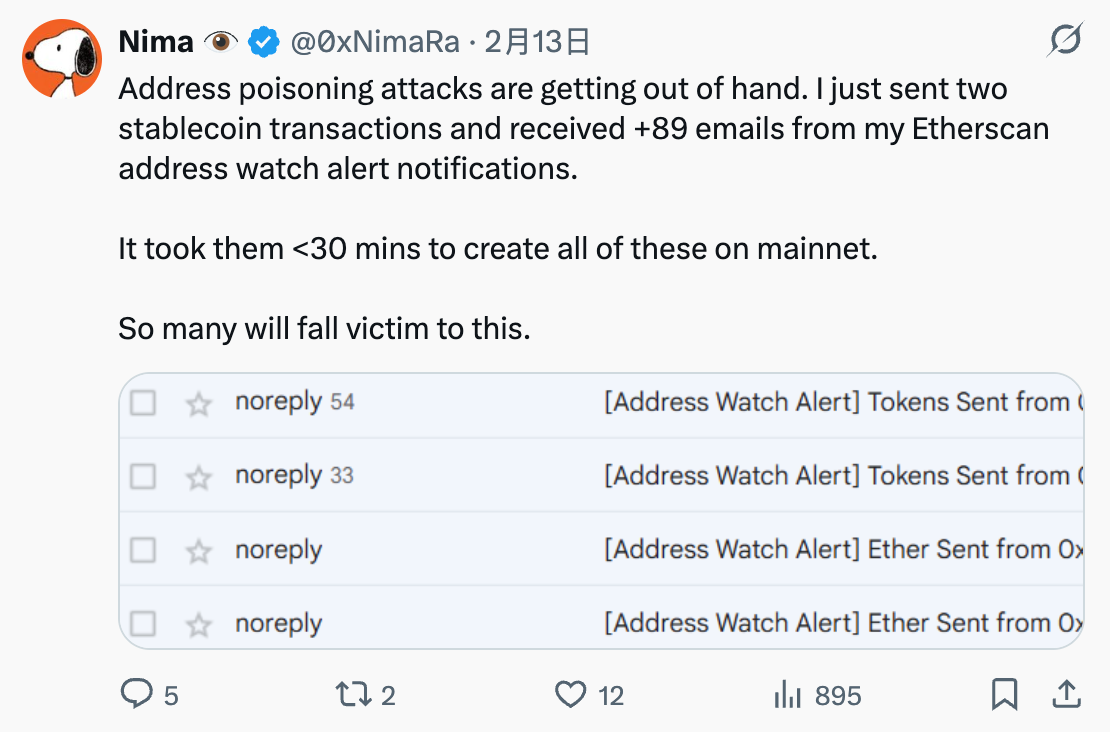Open the last Ether Sent alert email
This screenshot has width=1110, height=732.
point(840,624)
